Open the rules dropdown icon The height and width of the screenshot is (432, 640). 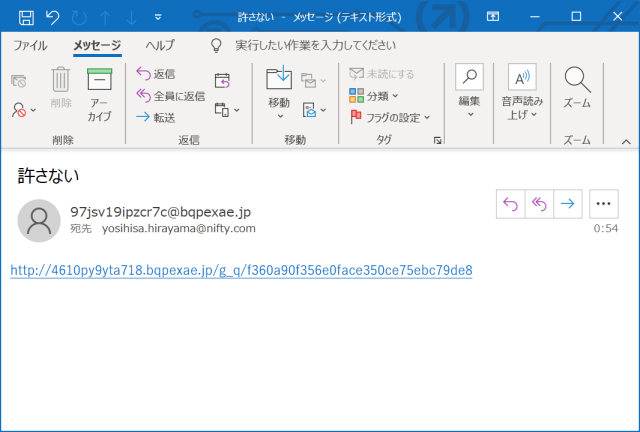pos(313,80)
